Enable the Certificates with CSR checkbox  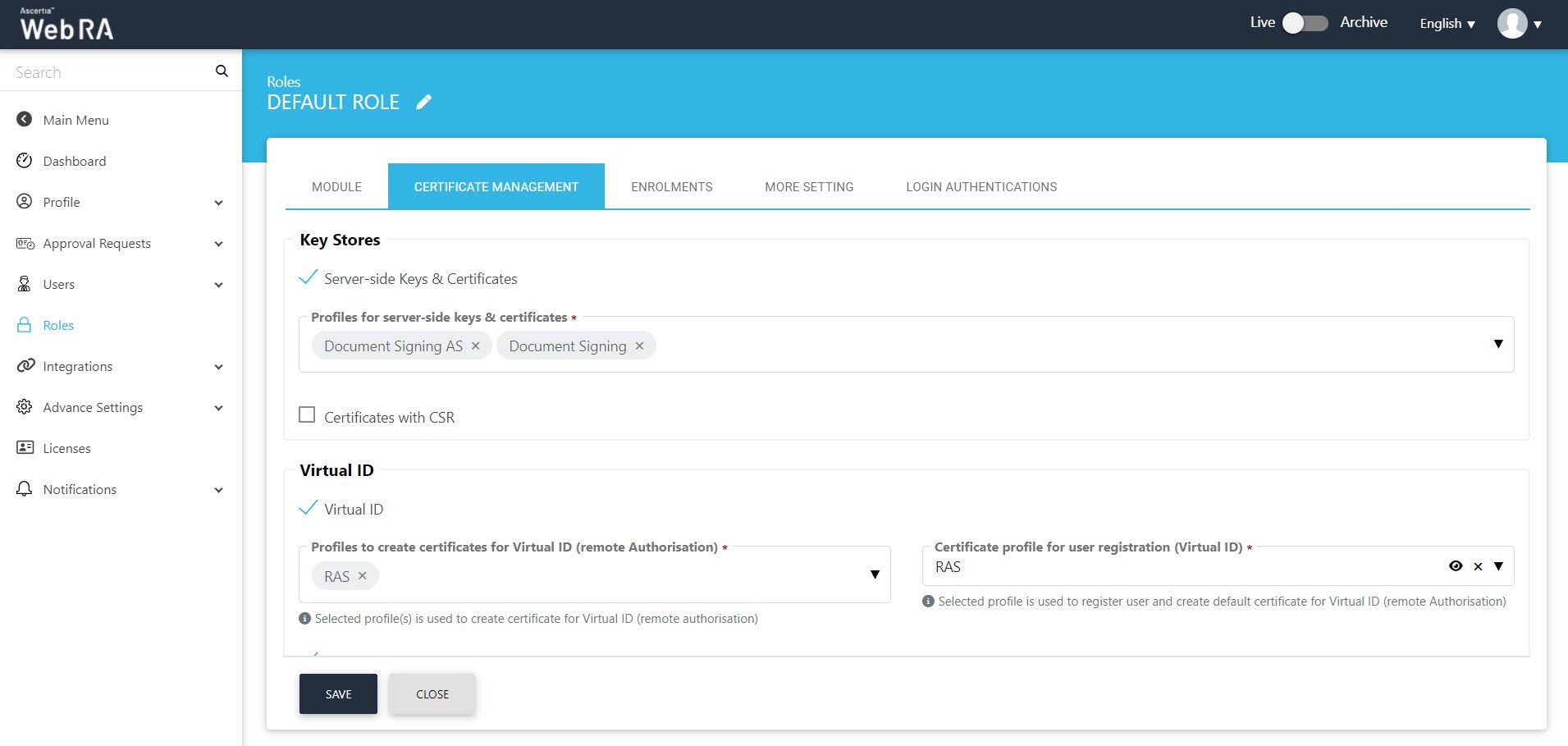tap(307, 415)
